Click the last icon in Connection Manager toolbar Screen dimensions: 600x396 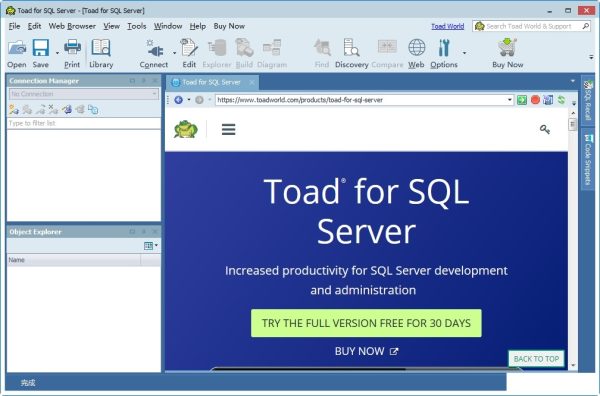(93, 110)
